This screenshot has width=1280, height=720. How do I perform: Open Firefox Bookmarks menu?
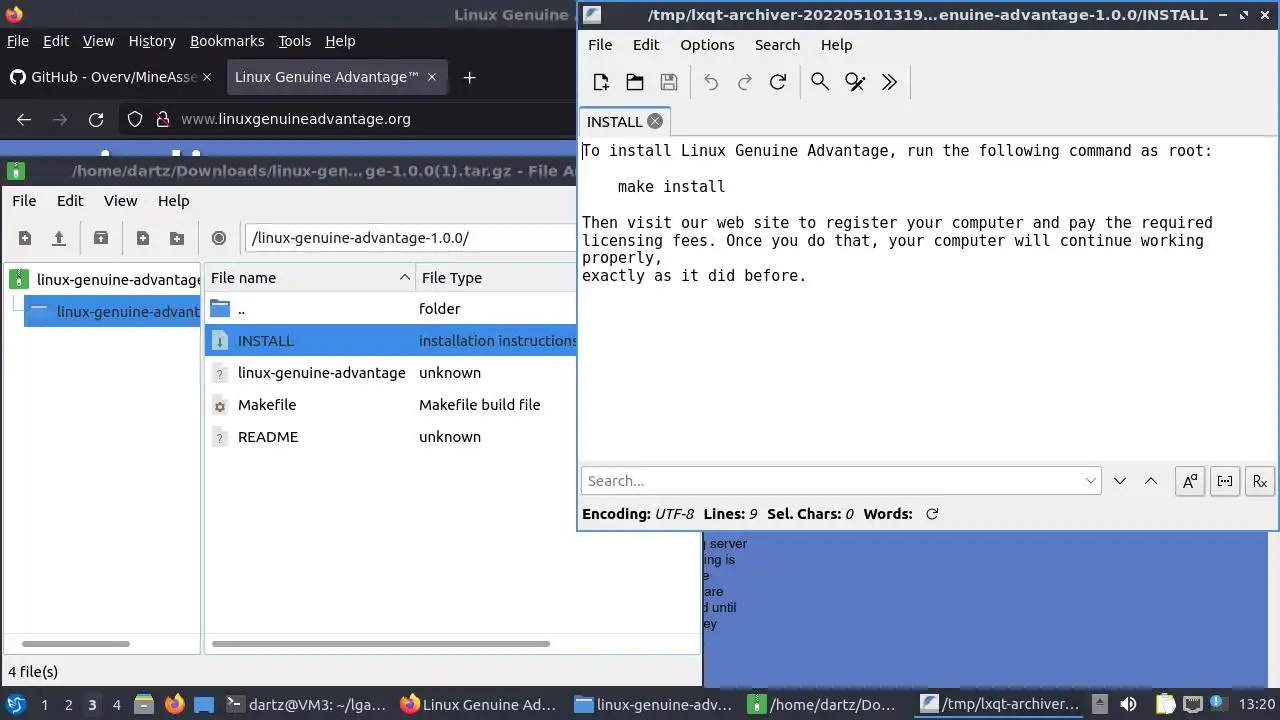227,41
